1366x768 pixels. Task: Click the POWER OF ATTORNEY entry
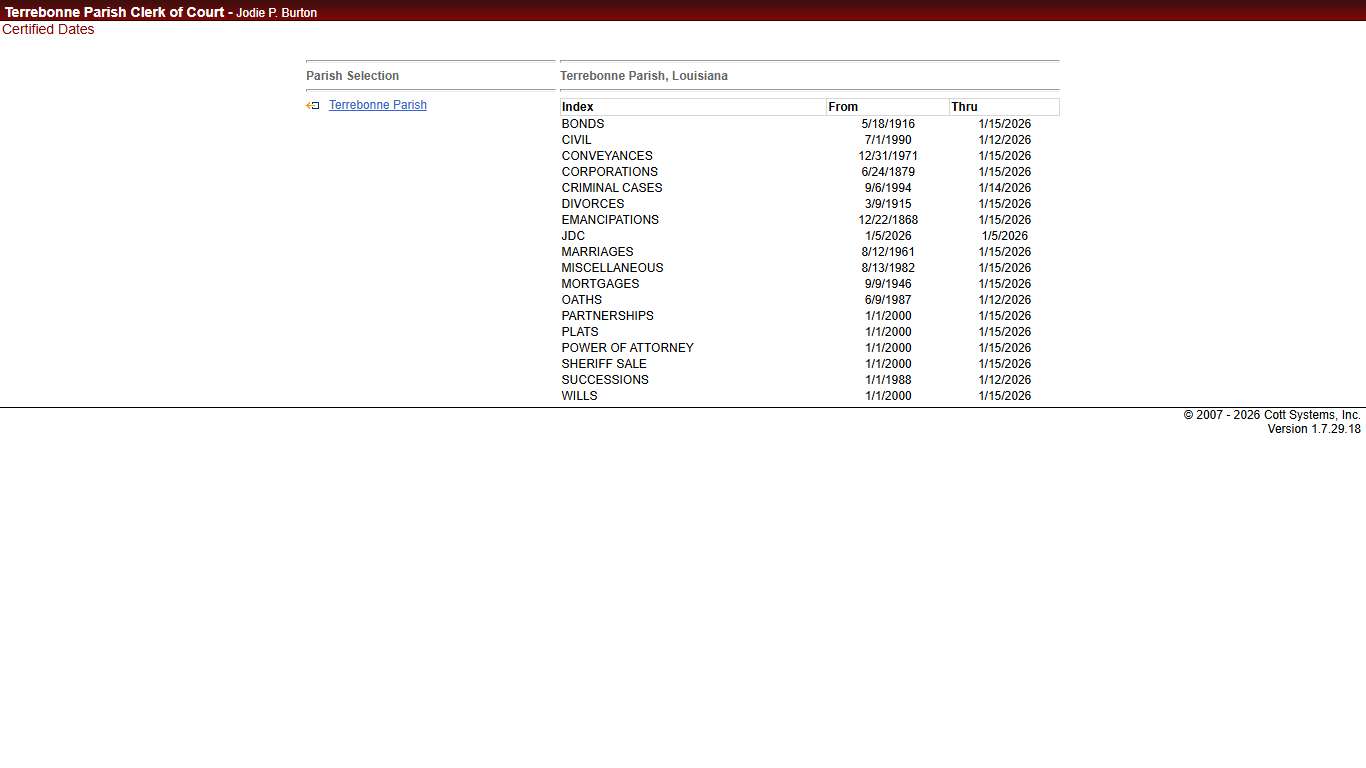point(627,348)
